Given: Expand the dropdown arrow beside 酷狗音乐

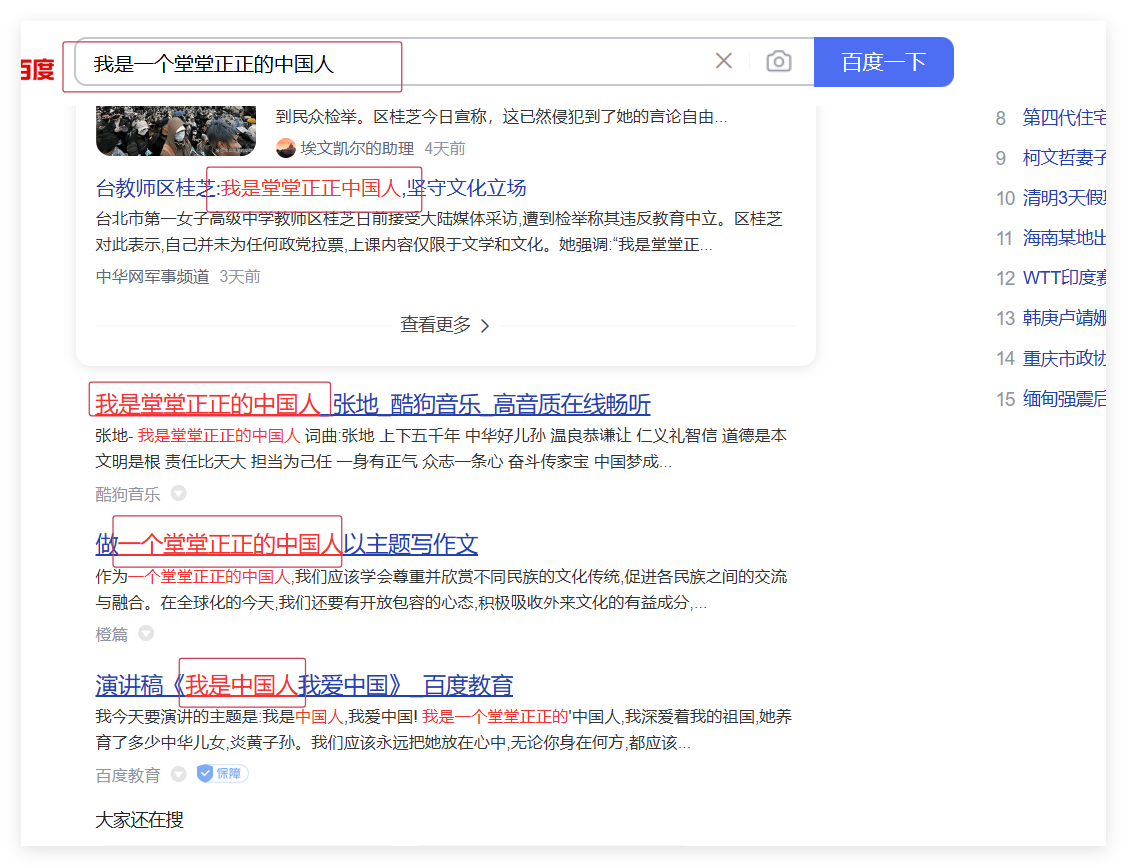Looking at the screenshot, I should [178, 493].
